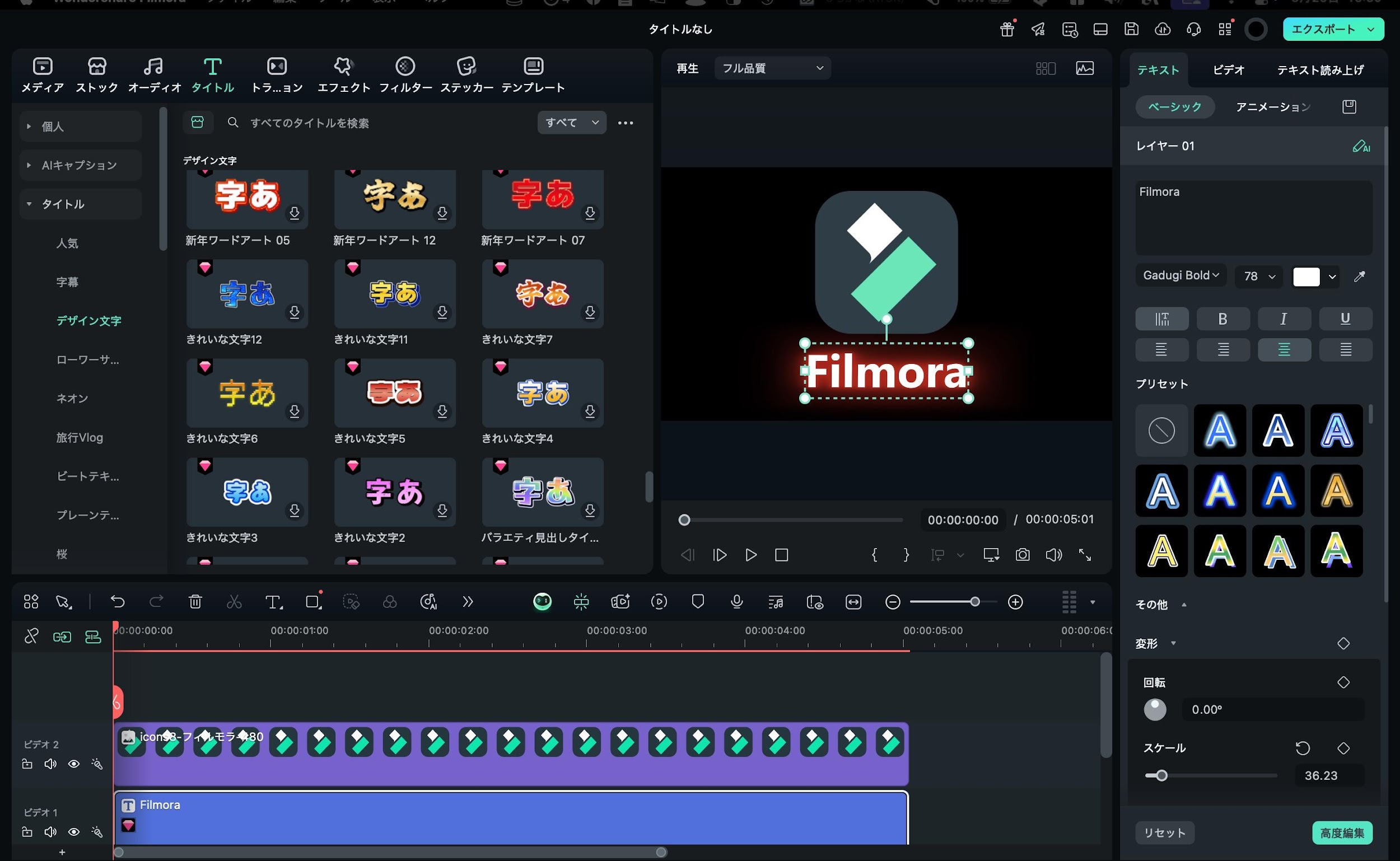Open the font size 78 dropdown
Image resolution: width=1400 pixels, height=861 pixels.
coord(1259,276)
